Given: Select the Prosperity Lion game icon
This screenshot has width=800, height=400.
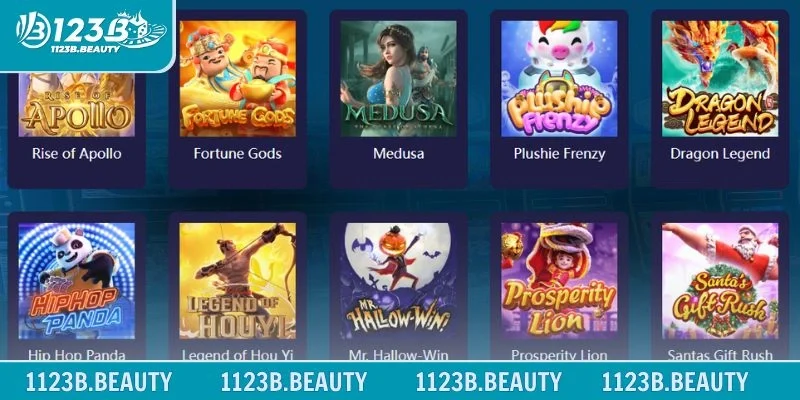Looking at the screenshot, I should tap(559, 281).
